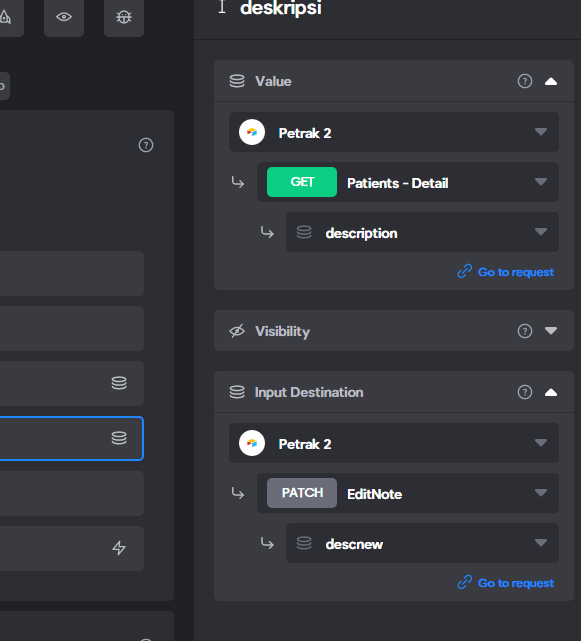
Task: Expand the Visibility section
Action: 551,330
